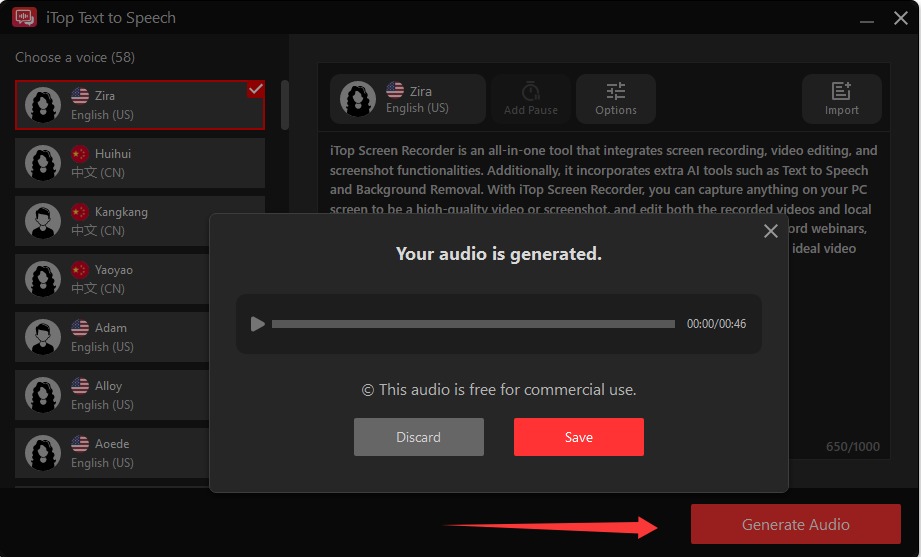Screen dimensions: 921x557
Task: Click the Alloy avatar icon
Action: tap(43, 395)
